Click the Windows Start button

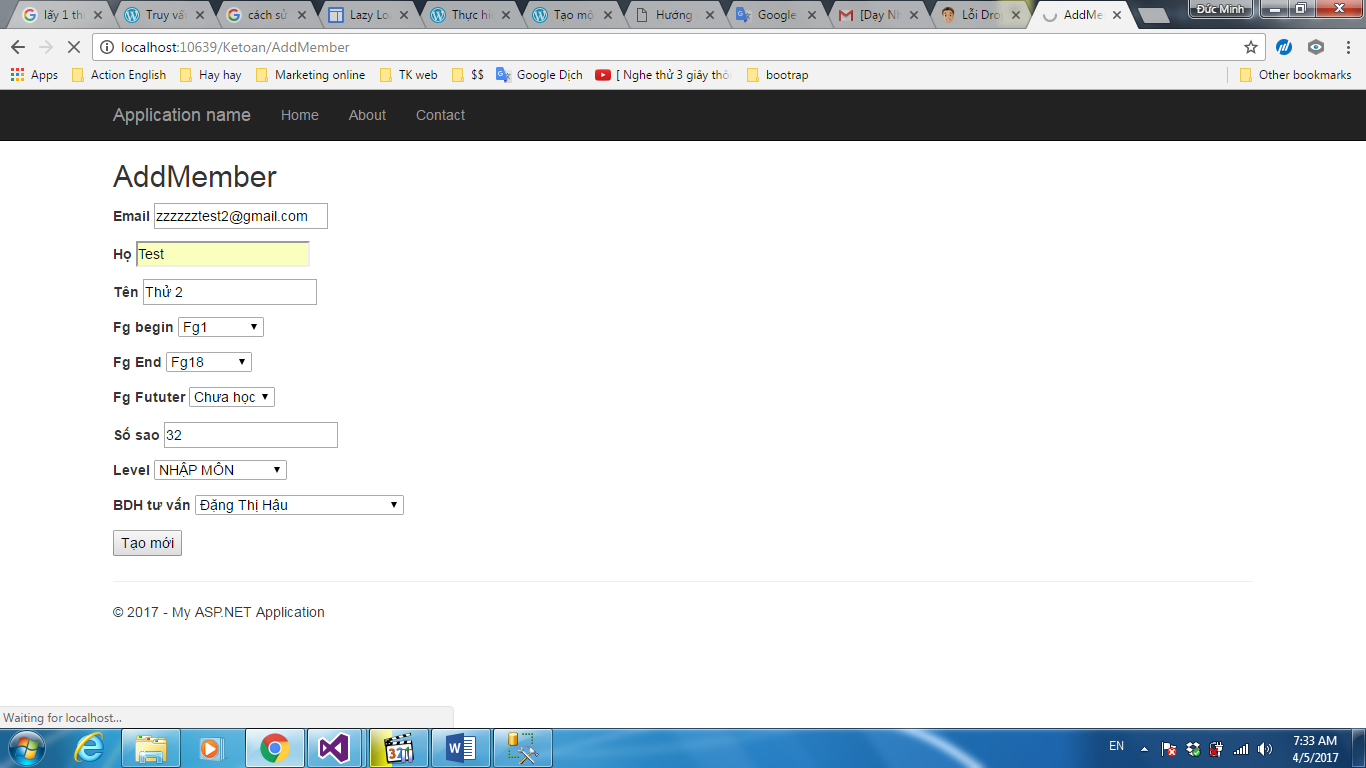click(x=26, y=748)
